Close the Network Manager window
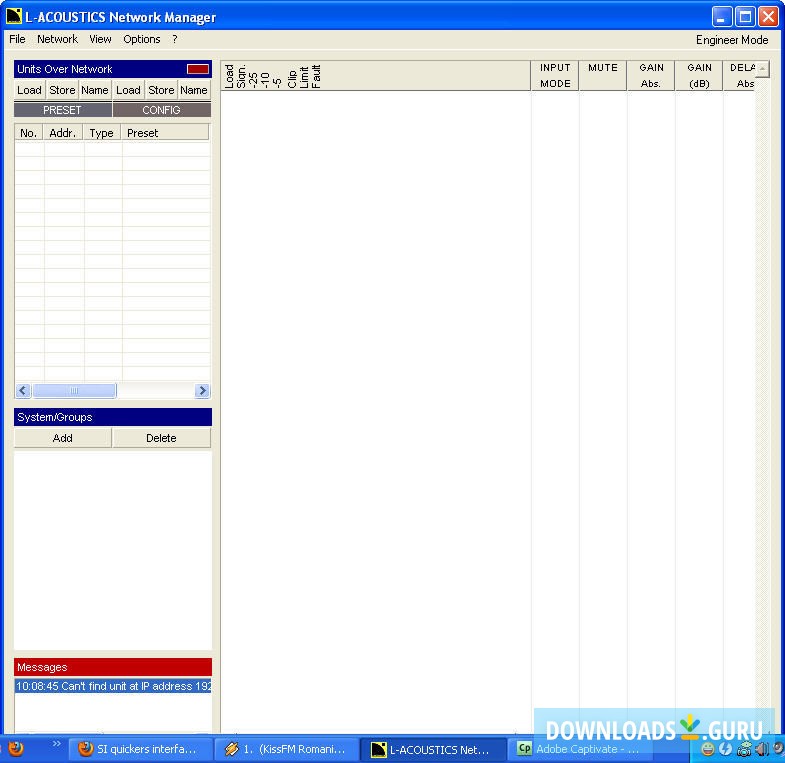This screenshot has height=763, width=785. tap(768, 17)
